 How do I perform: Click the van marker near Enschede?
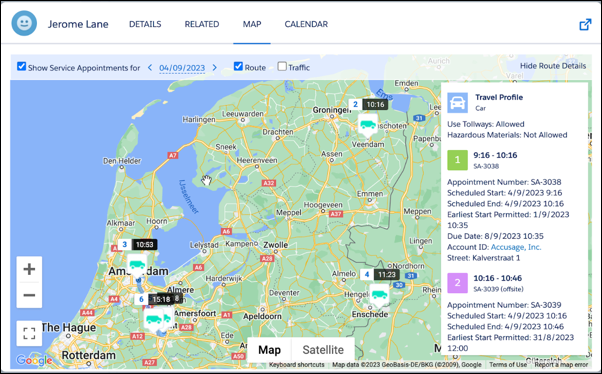click(379, 295)
